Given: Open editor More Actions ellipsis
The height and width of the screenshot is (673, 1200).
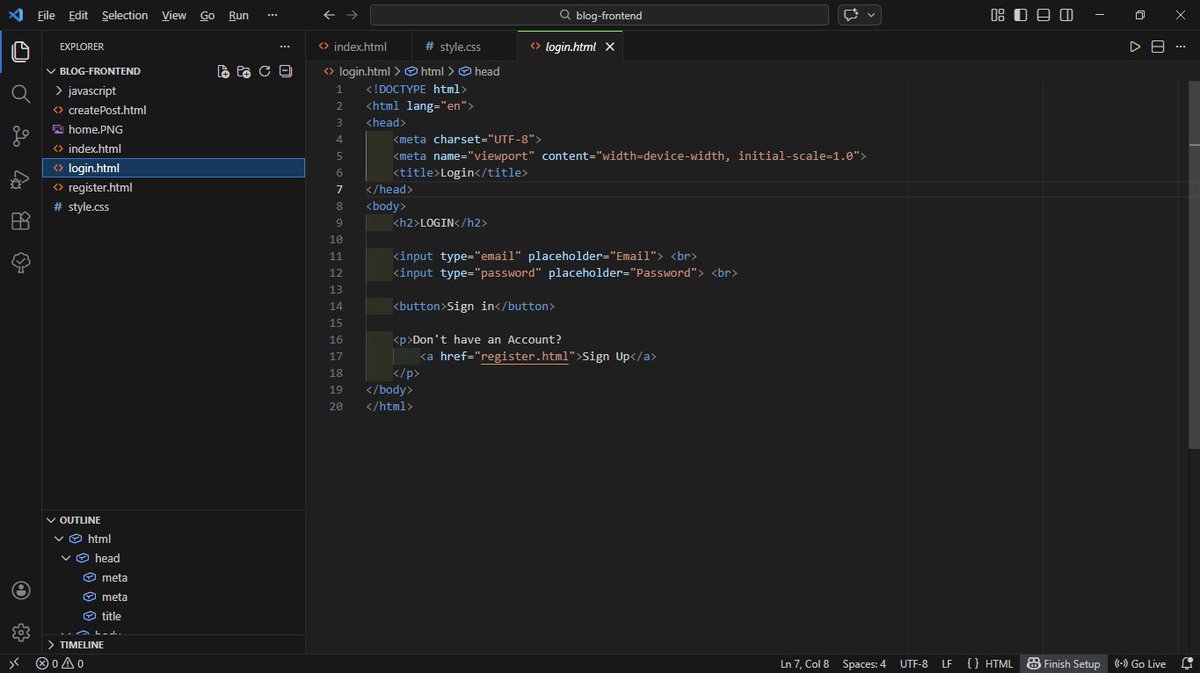Looking at the screenshot, I should tap(1181, 47).
